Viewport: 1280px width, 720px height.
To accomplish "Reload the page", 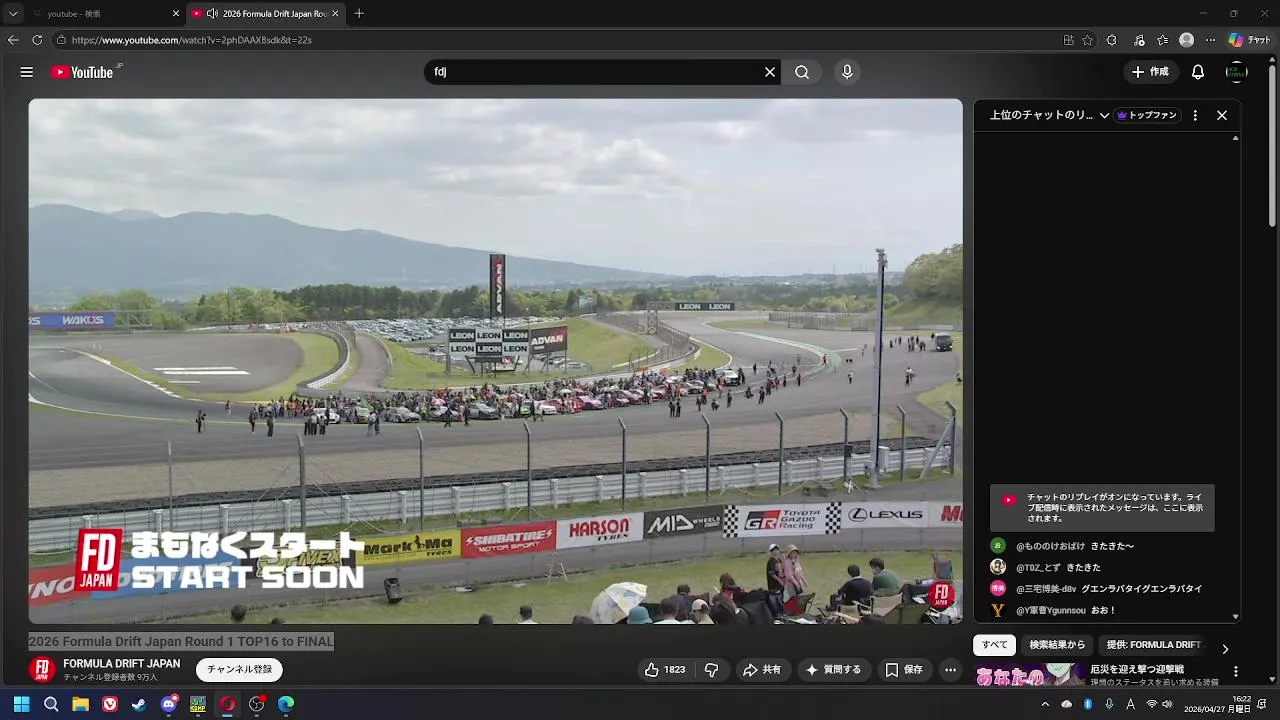I will [x=37, y=40].
